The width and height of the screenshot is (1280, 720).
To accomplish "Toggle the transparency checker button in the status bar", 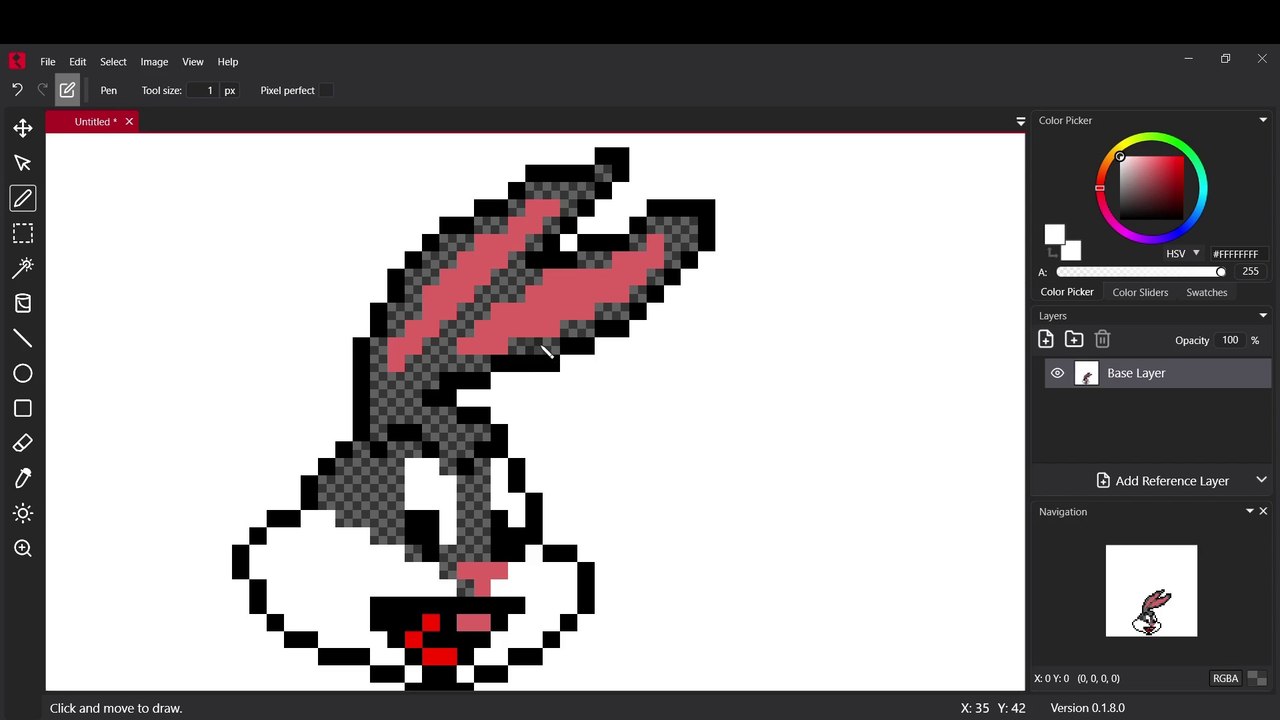I will (1257, 678).
